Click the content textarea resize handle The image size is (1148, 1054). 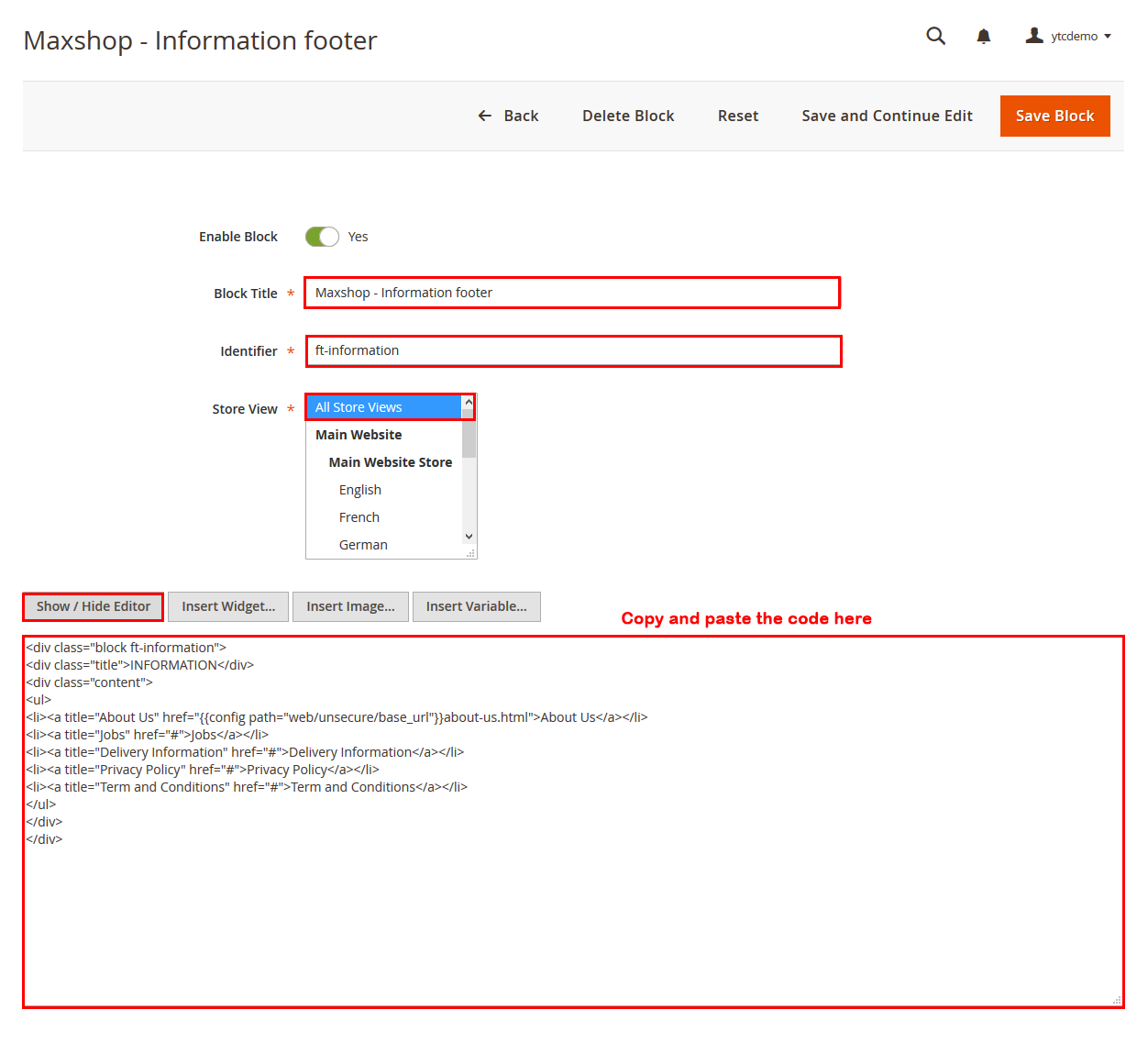[1116, 1000]
